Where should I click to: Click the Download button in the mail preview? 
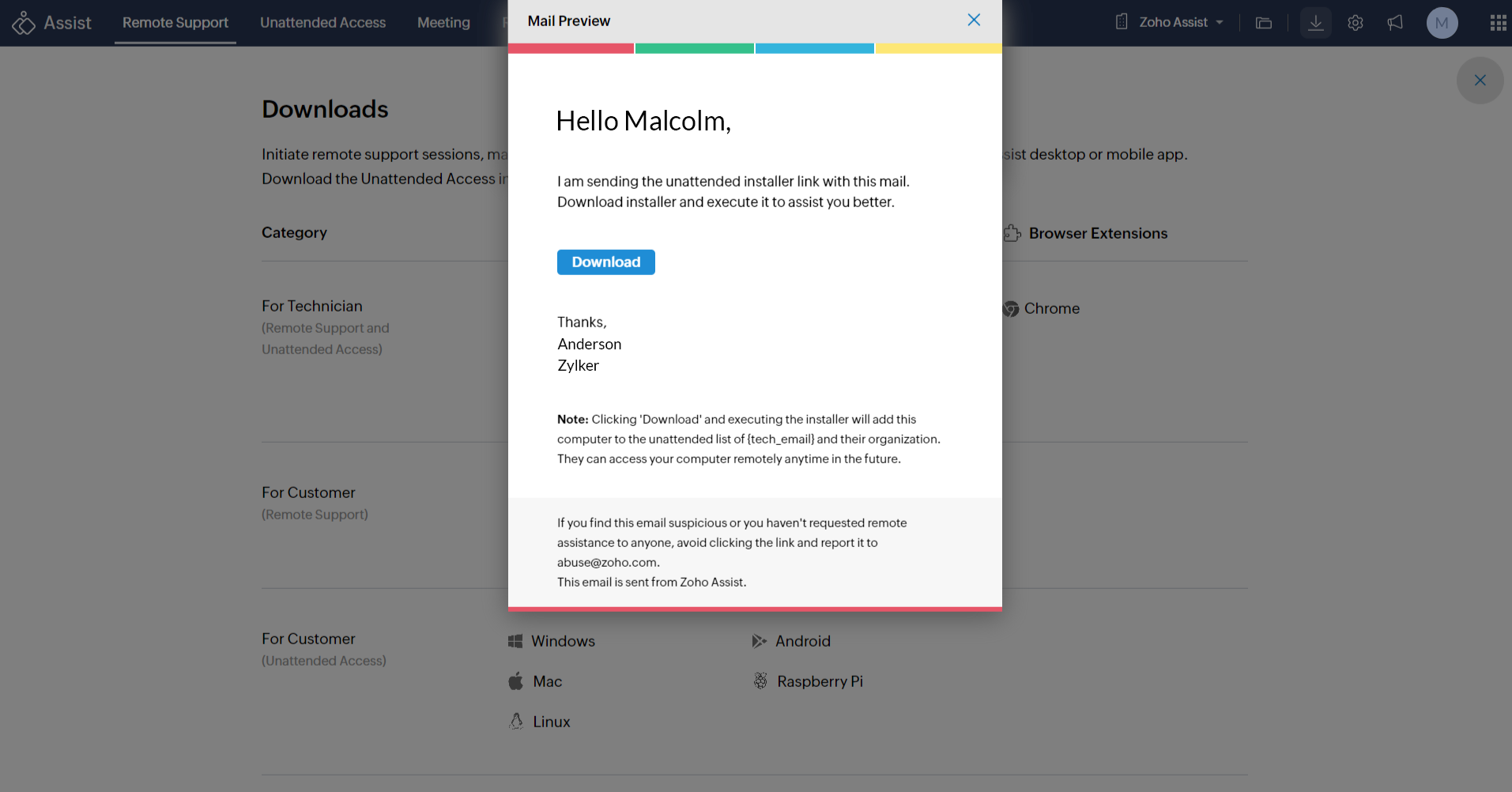605,262
